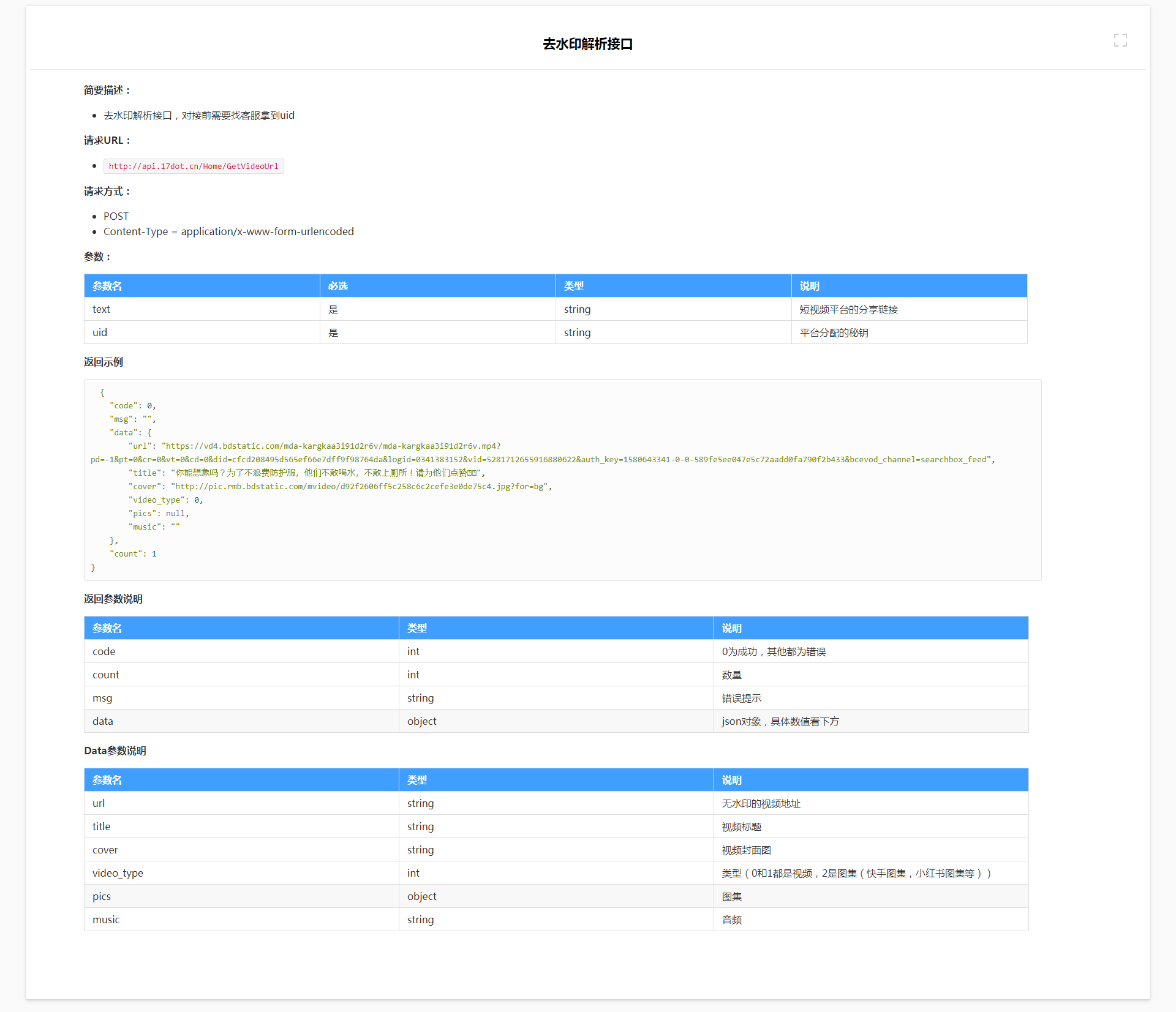
Task: Click the 必选 column header
Action: click(437, 286)
